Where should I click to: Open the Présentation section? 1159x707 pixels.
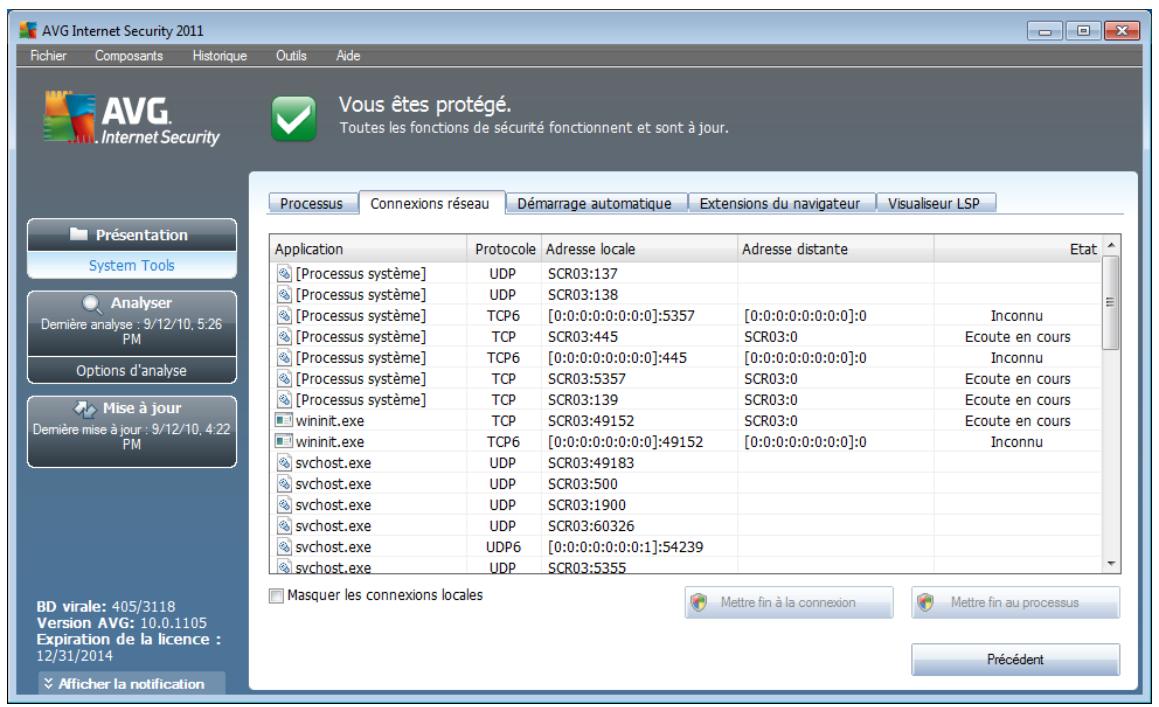132,235
